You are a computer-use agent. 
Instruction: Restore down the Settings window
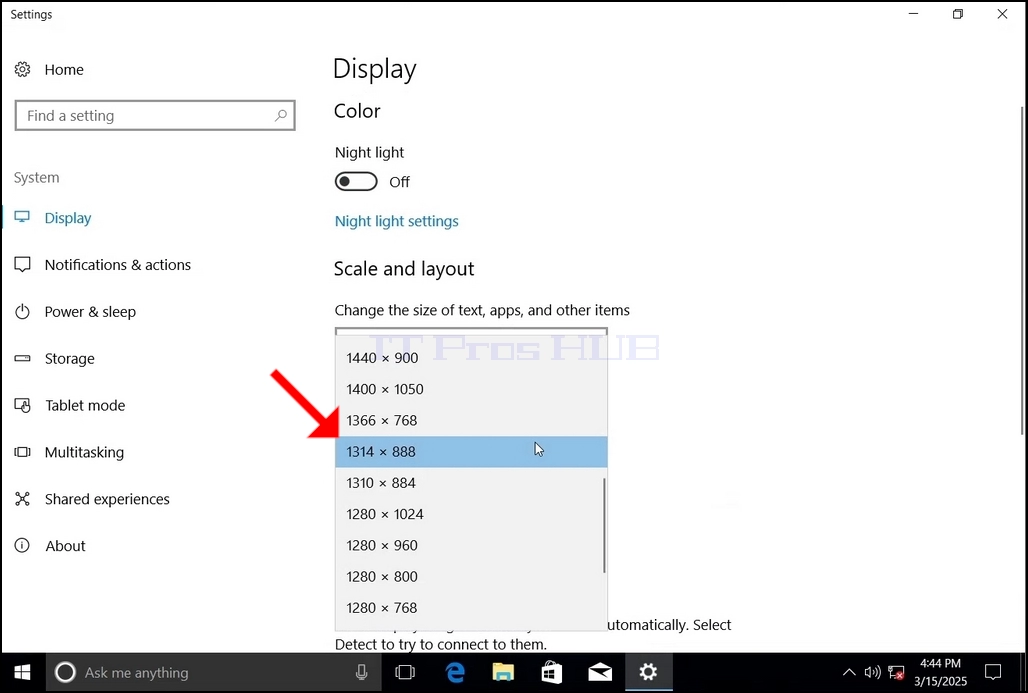958,14
